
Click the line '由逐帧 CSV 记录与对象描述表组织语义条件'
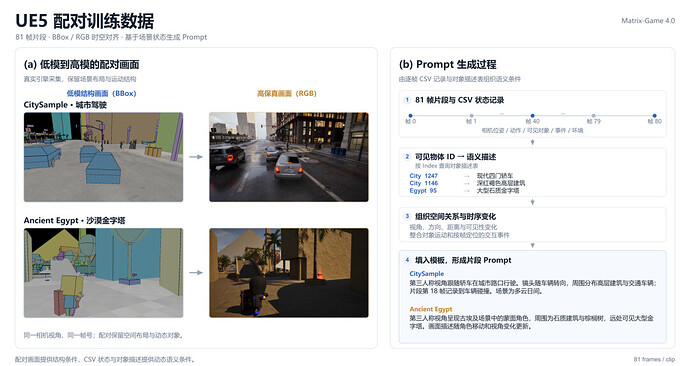(x=460, y=79)
